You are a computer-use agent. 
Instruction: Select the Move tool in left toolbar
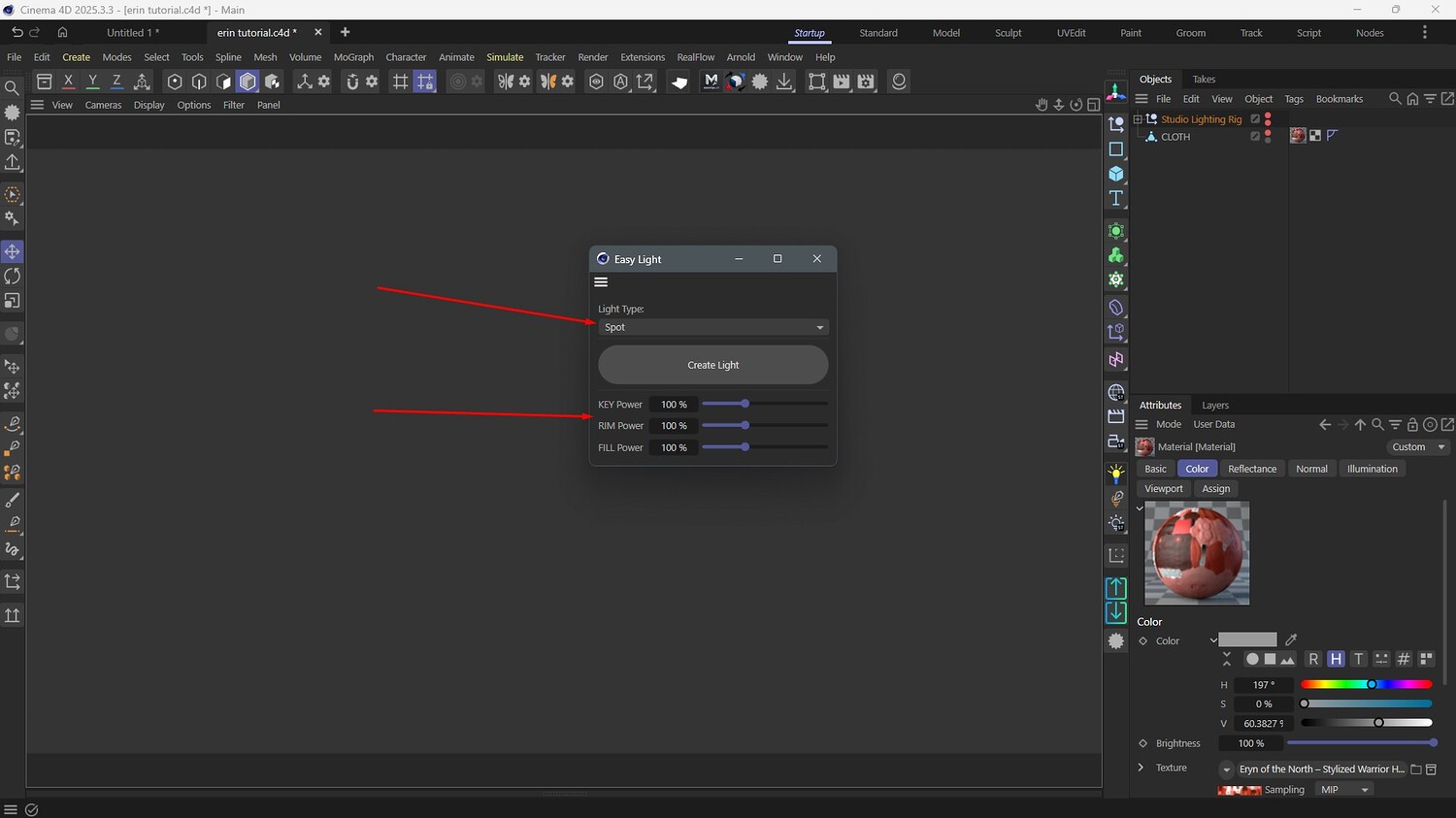[13, 252]
